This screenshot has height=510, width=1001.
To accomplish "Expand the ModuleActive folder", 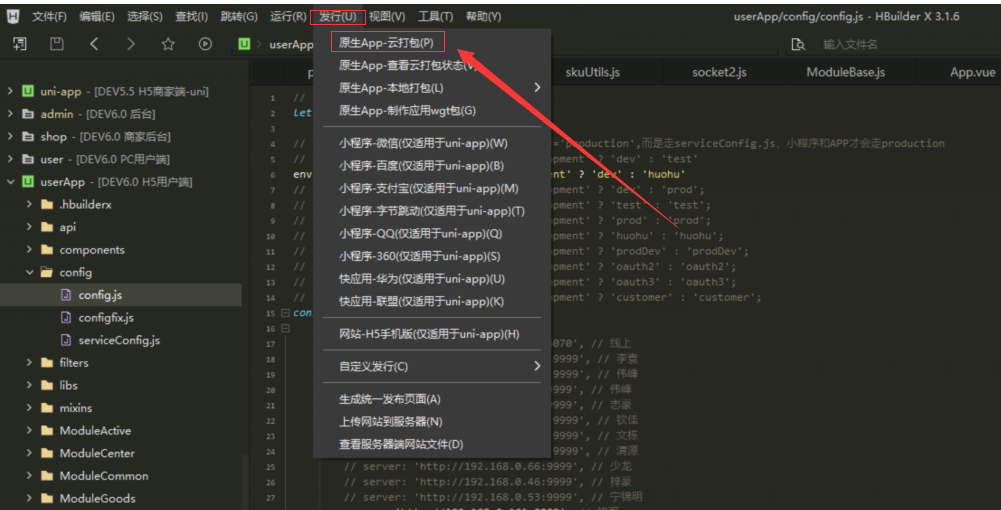I will (x=30, y=431).
